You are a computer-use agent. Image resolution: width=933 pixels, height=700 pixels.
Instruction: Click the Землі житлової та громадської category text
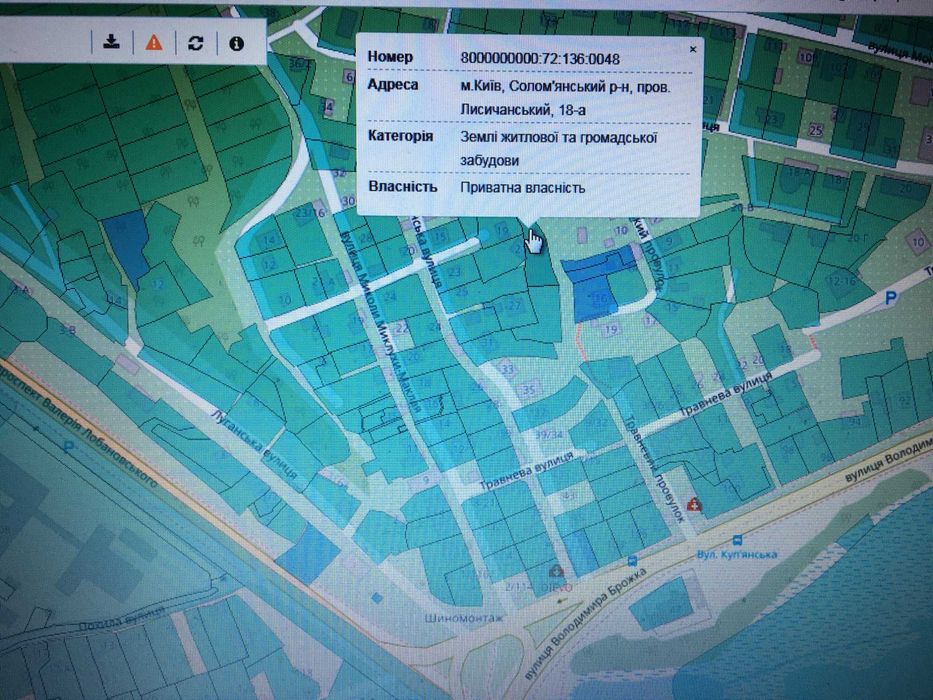click(x=558, y=138)
